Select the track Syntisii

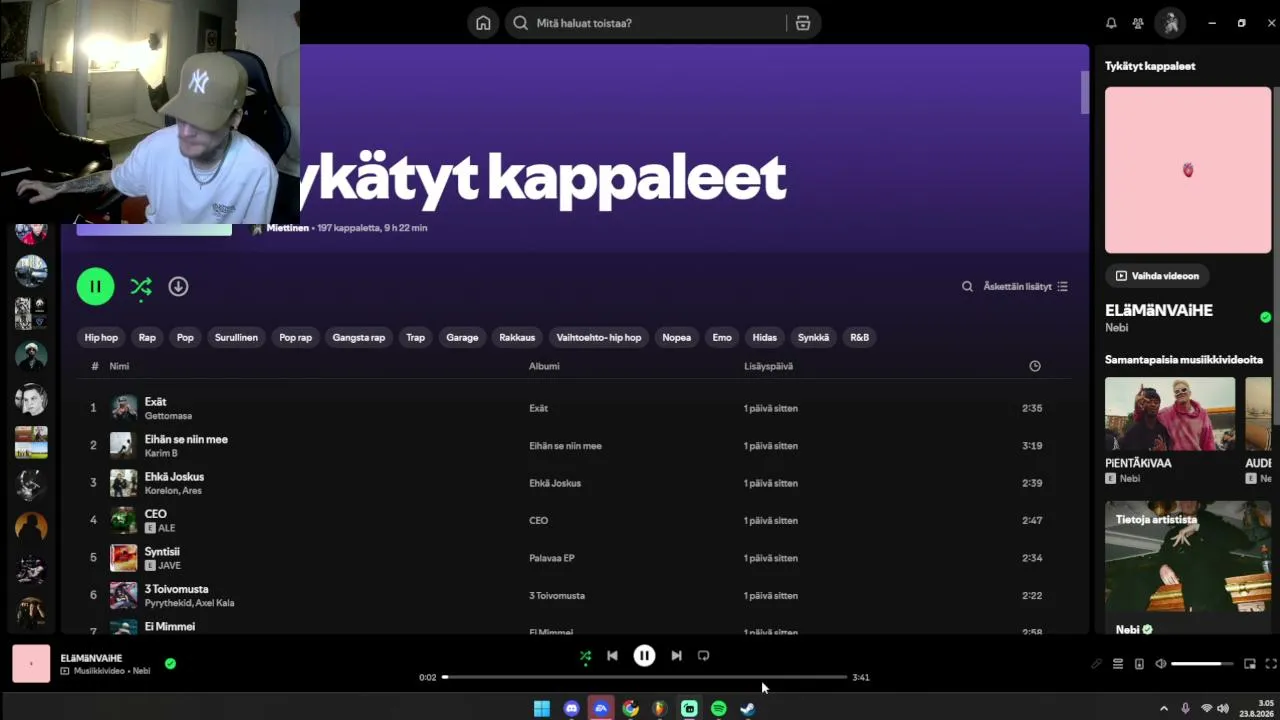pos(162,552)
